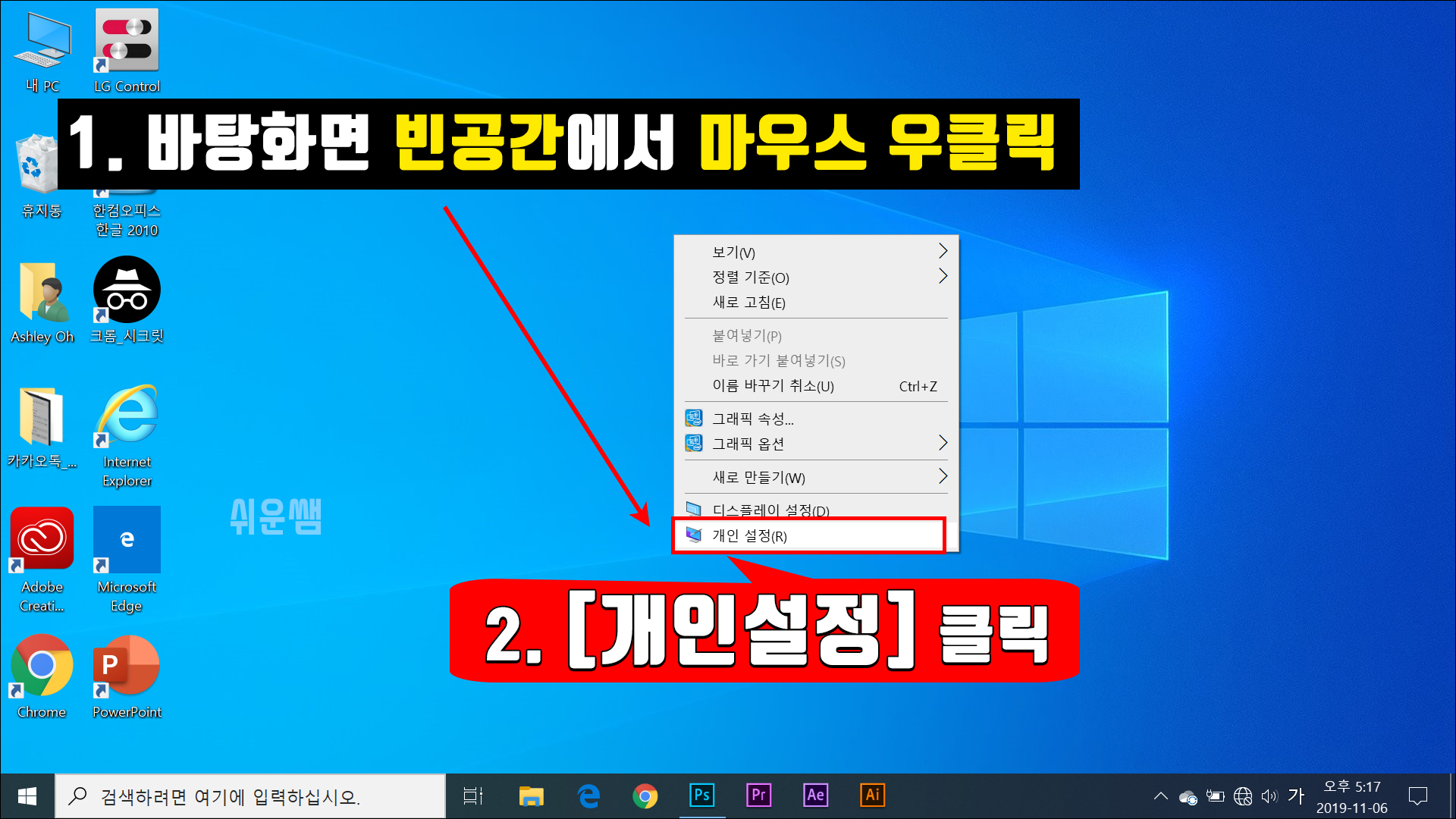Launch Premiere Pro taskbar icon
The image size is (1456, 819).
point(758,795)
